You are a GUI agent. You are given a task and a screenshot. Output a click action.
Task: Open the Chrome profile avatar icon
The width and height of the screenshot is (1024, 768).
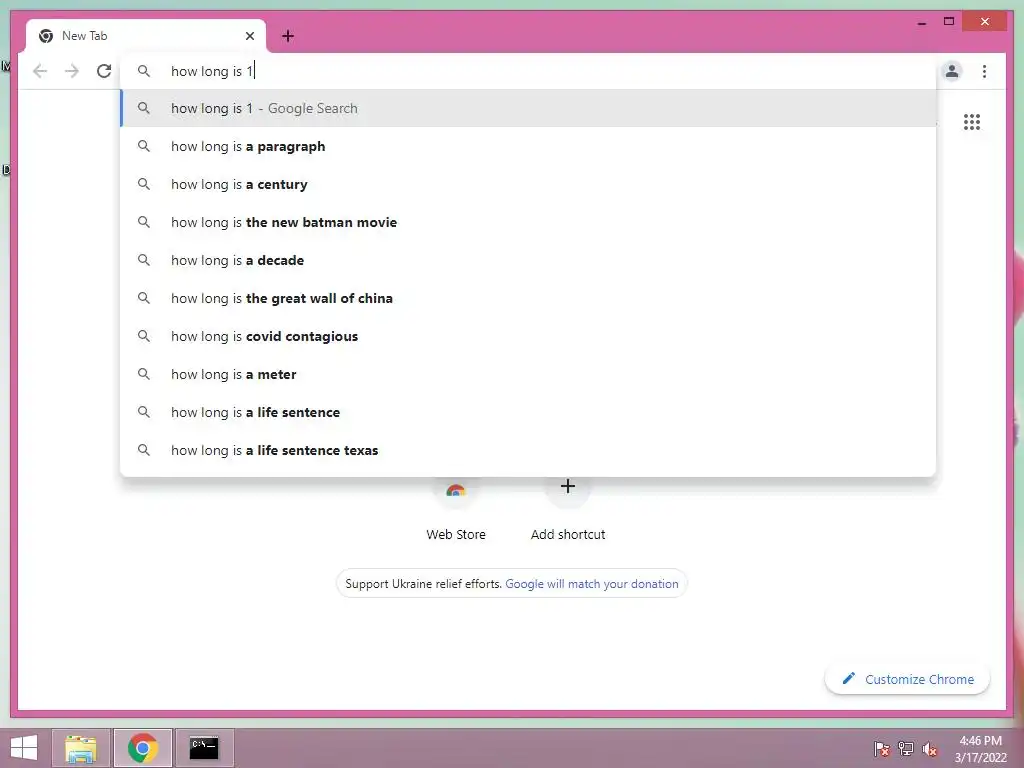click(x=952, y=71)
